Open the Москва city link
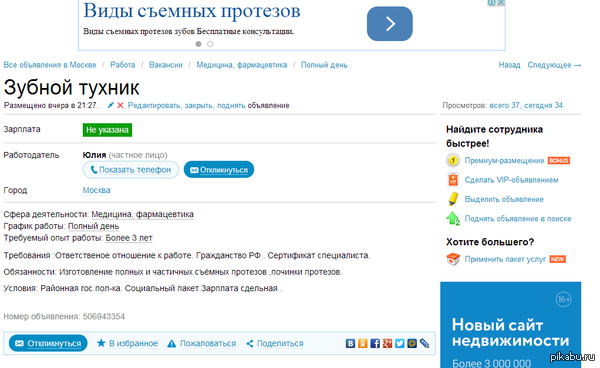 (x=96, y=190)
